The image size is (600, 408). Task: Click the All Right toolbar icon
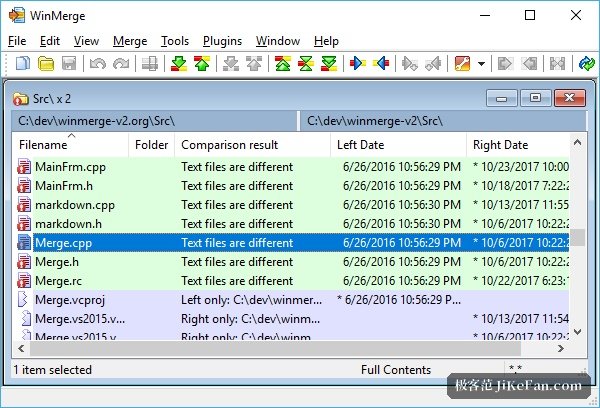505,63
